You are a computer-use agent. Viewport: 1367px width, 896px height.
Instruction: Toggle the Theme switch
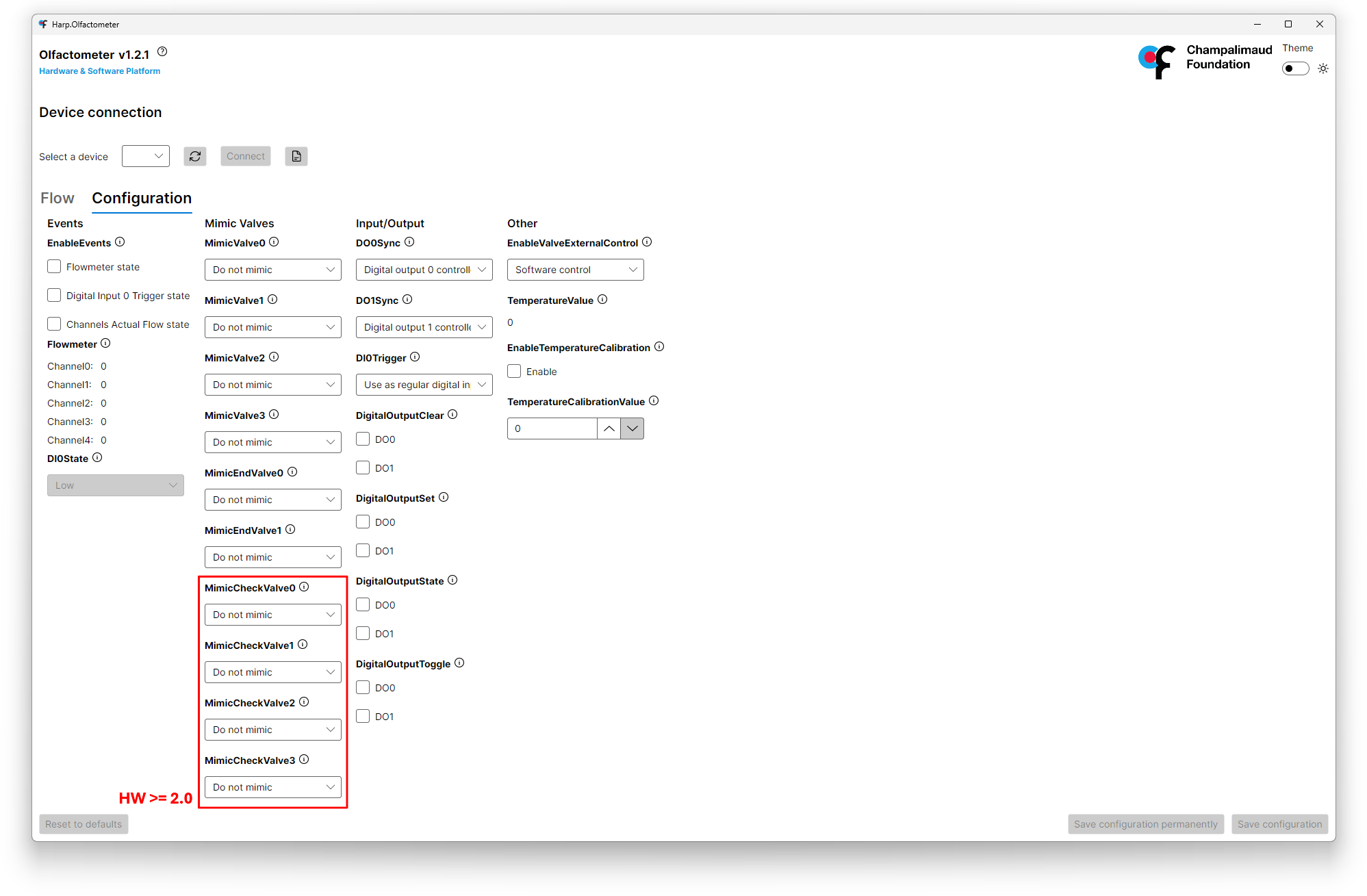point(1295,68)
